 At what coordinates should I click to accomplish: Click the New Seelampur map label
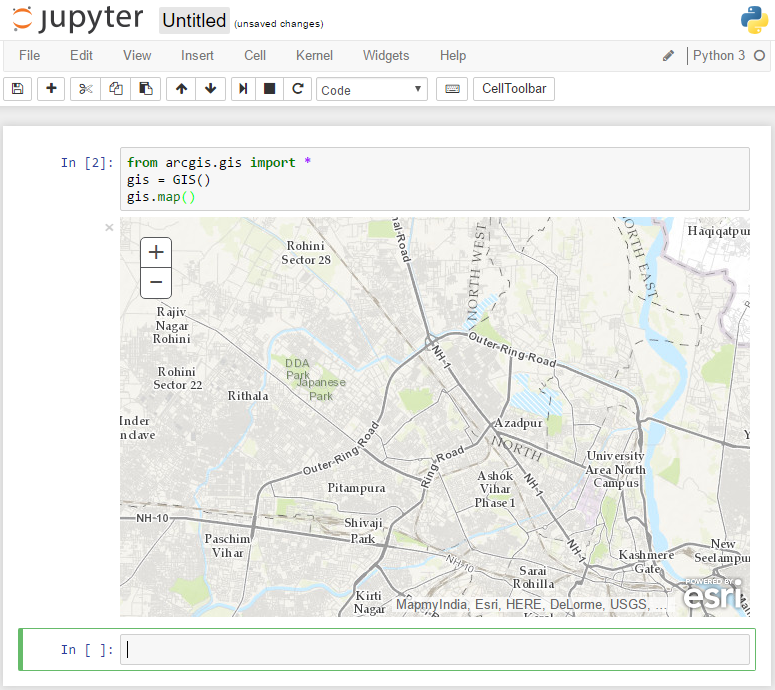722,551
